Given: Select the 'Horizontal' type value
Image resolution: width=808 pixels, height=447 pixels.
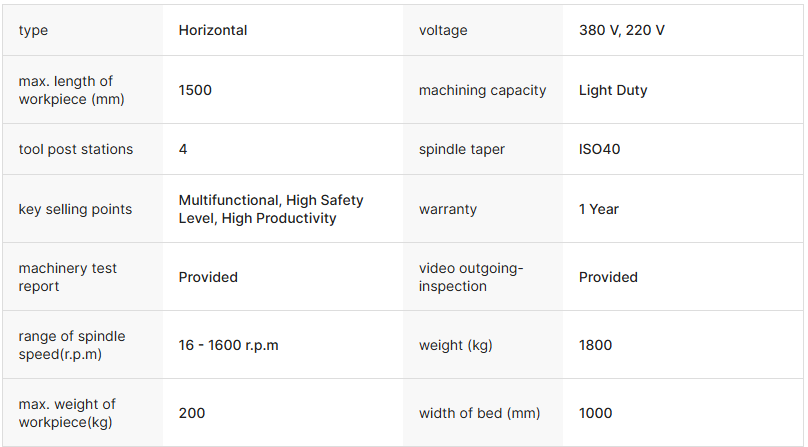Looking at the screenshot, I should pyautogui.click(x=213, y=30).
